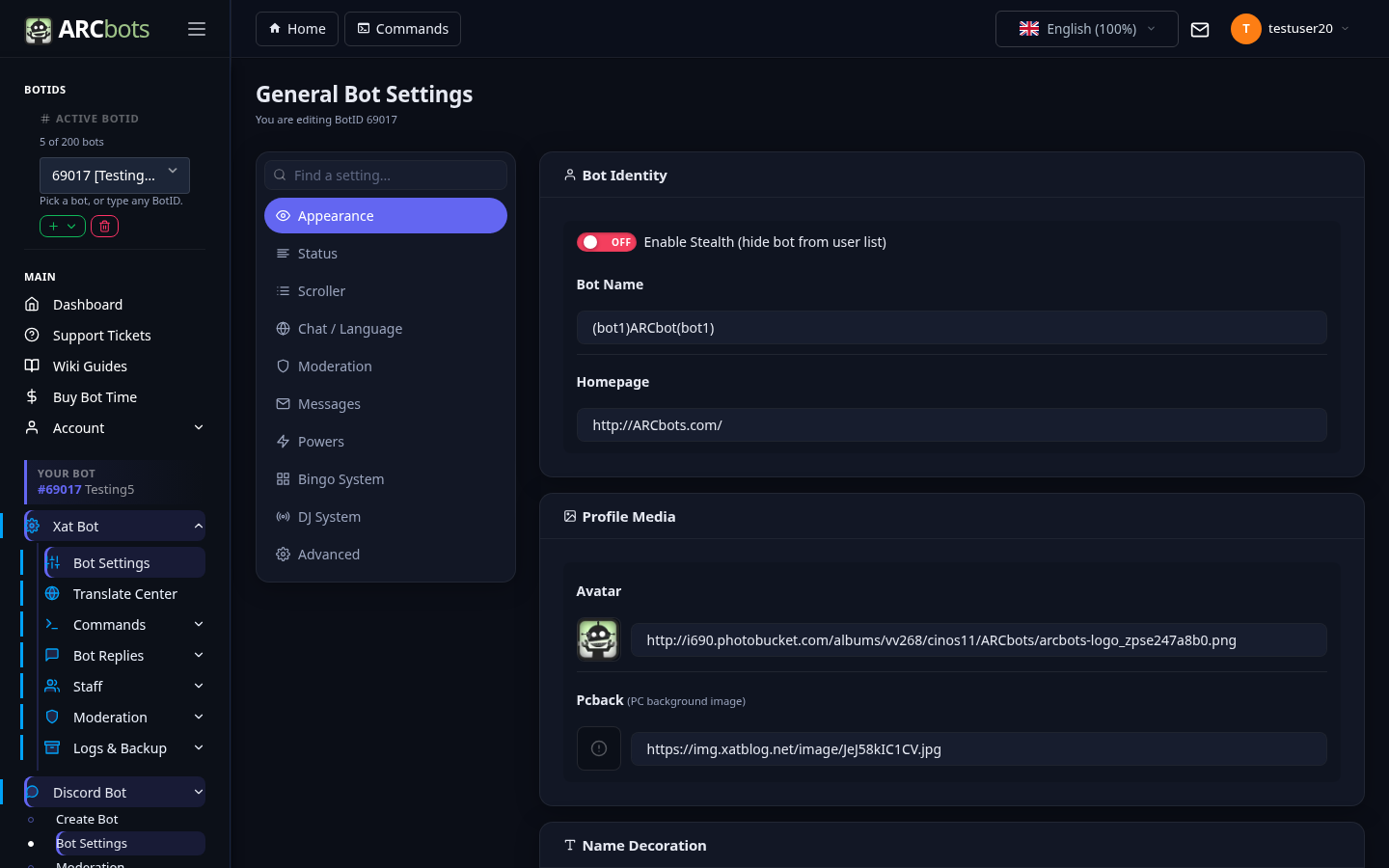The height and width of the screenshot is (868, 1389).
Task: Open the active BotID selector 69017
Action: pos(115,175)
